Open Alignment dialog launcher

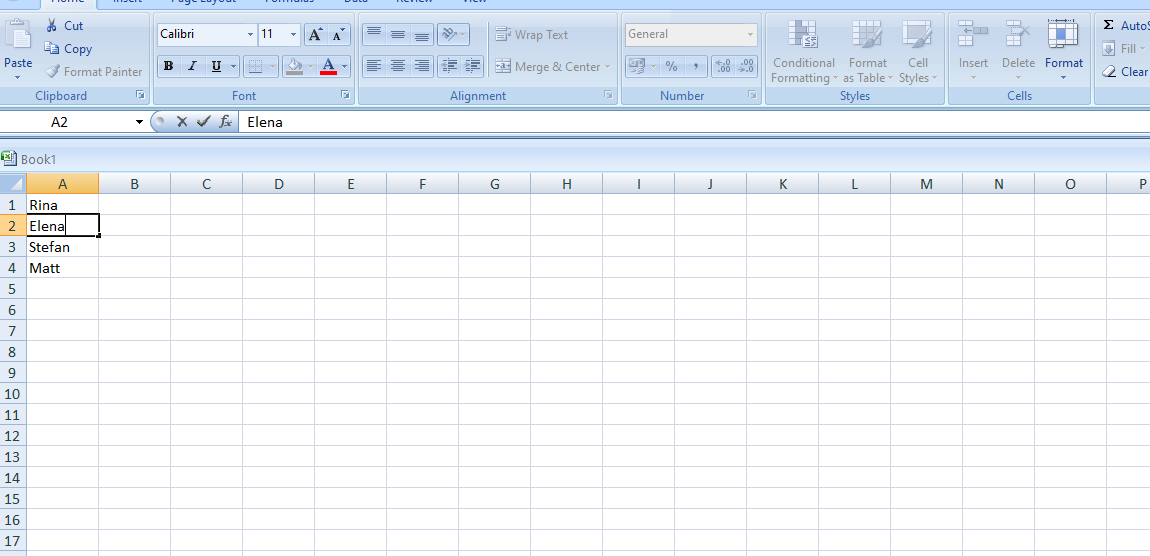pyautogui.click(x=607, y=95)
